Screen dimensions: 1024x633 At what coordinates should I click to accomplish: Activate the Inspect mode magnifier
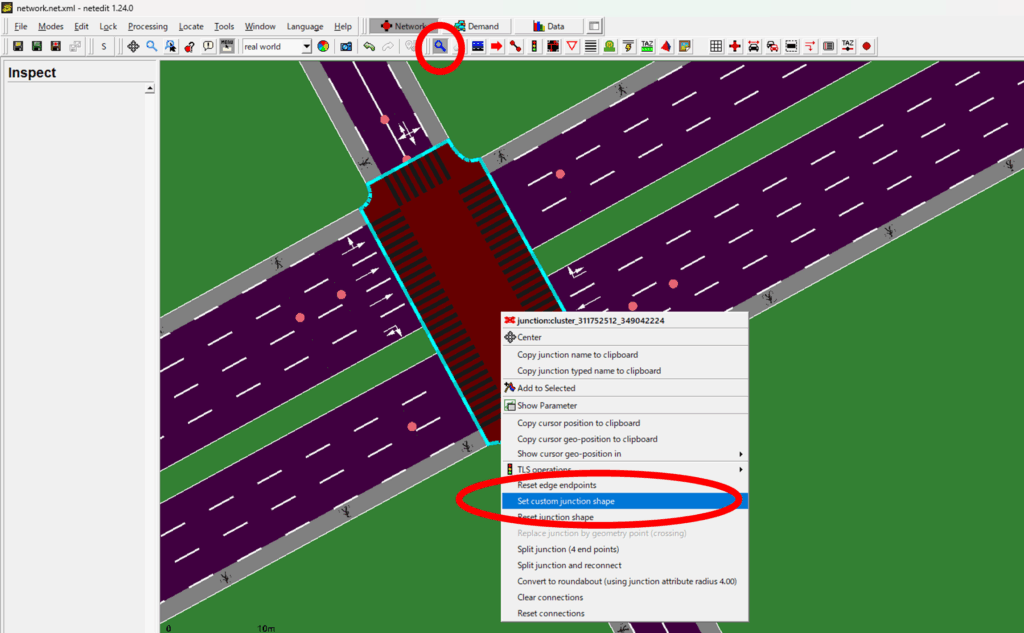coord(440,46)
